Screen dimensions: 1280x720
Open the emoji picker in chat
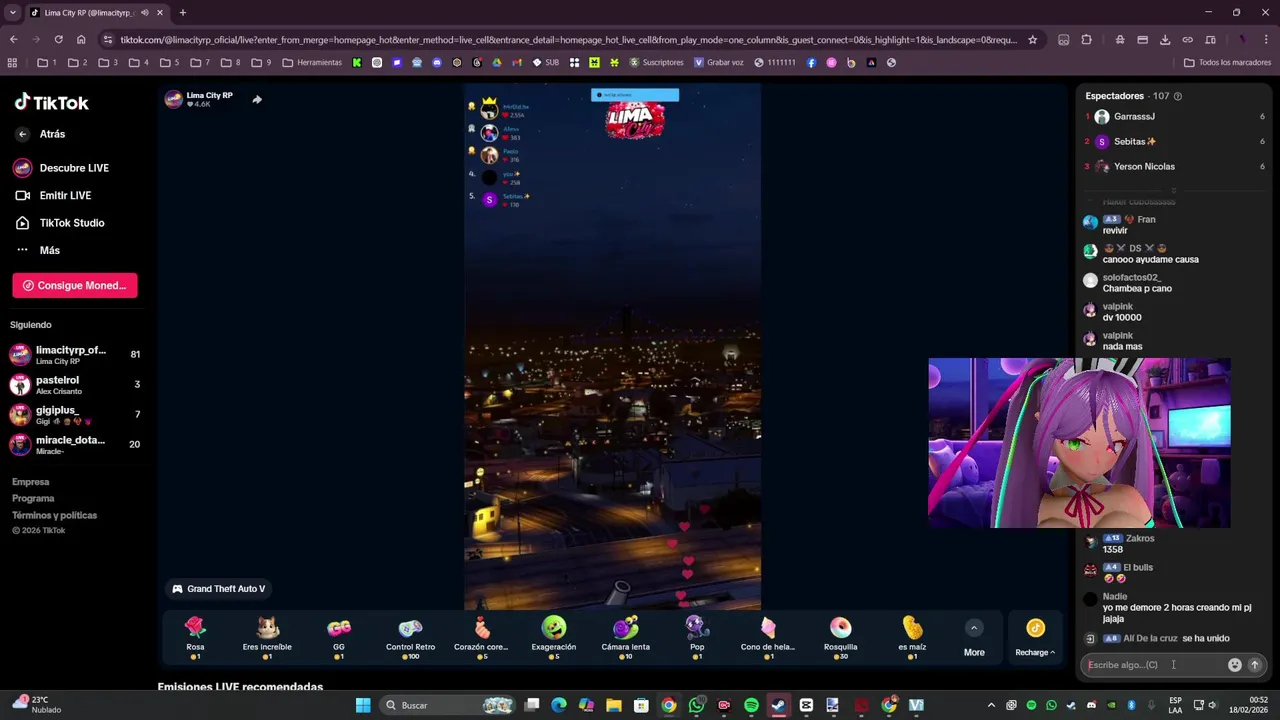coord(1234,665)
